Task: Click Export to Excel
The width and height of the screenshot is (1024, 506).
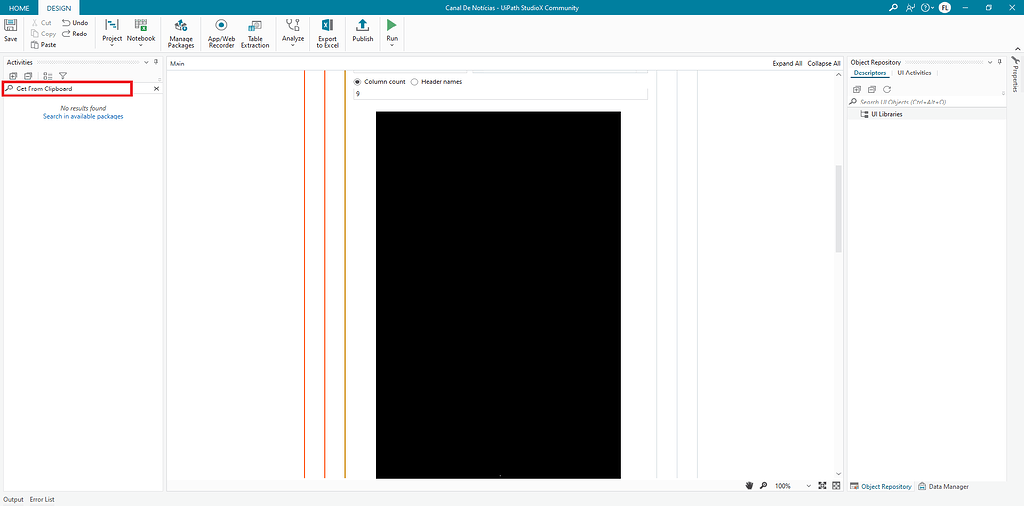Action: [x=327, y=33]
